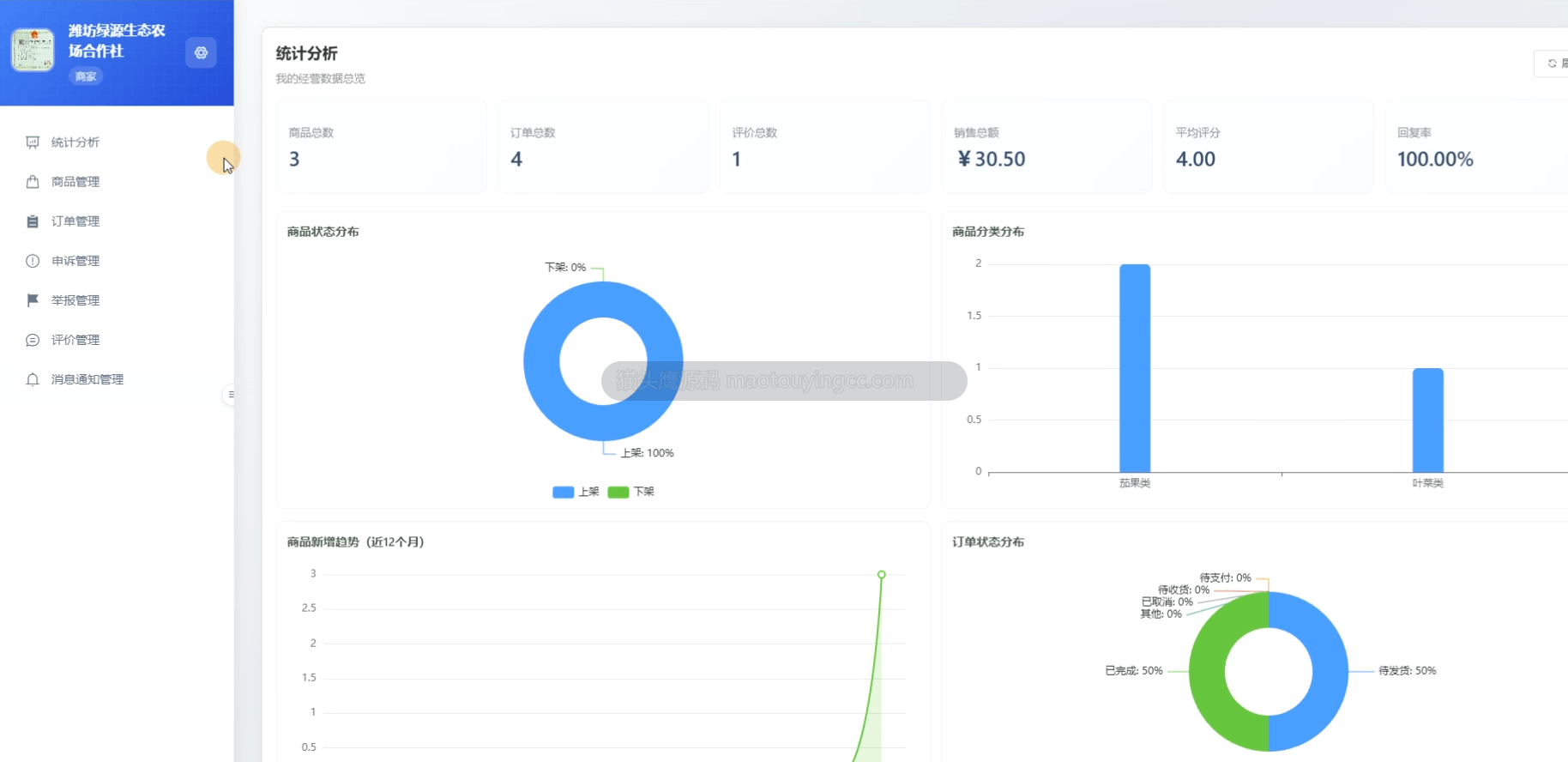Click the reply rate 100.00%
Image resolution: width=1568 pixels, height=762 pixels.
[1435, 159]
